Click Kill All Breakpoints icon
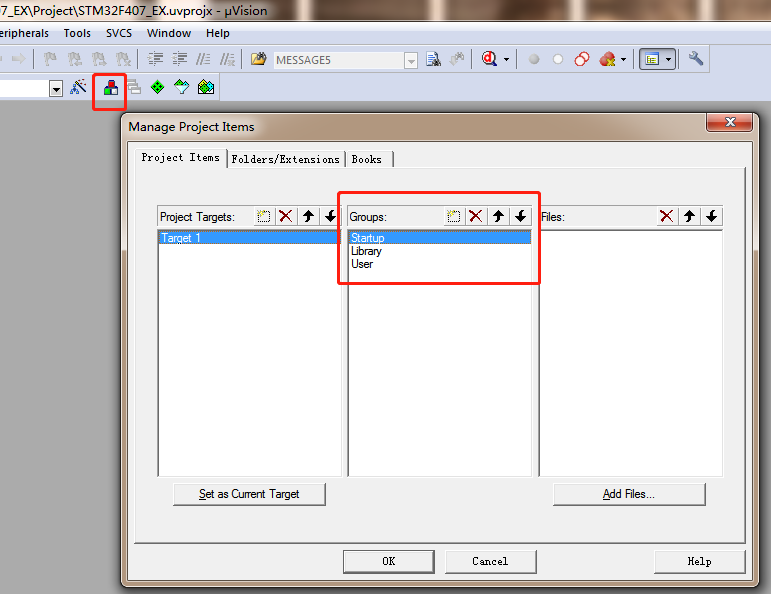This screenshot has width=771, height=594. click(x=608, y=59)
